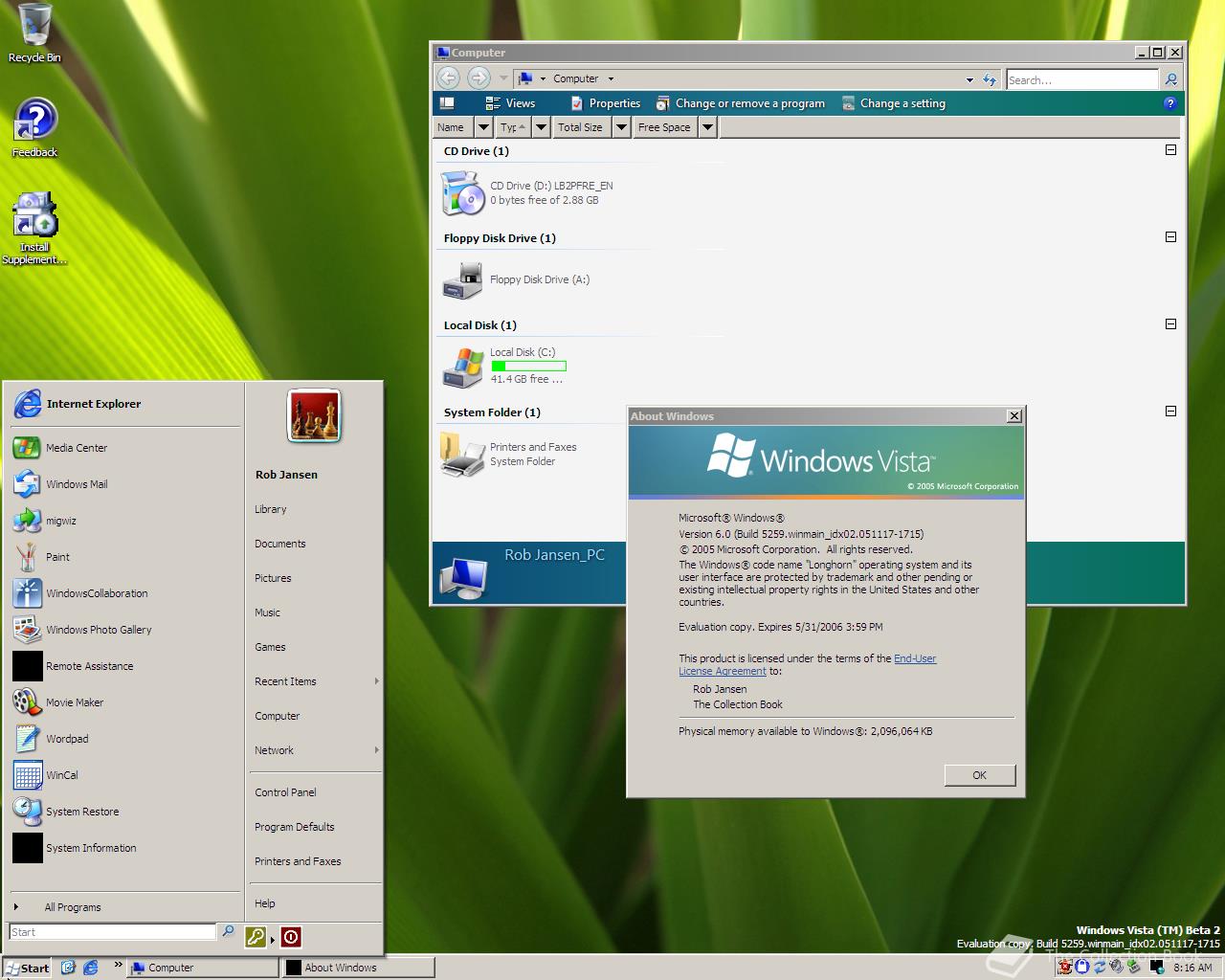This screenshot has height=980, width=1225.
Task: Click the refresh icon beside address bar
Action: [990, 79]
